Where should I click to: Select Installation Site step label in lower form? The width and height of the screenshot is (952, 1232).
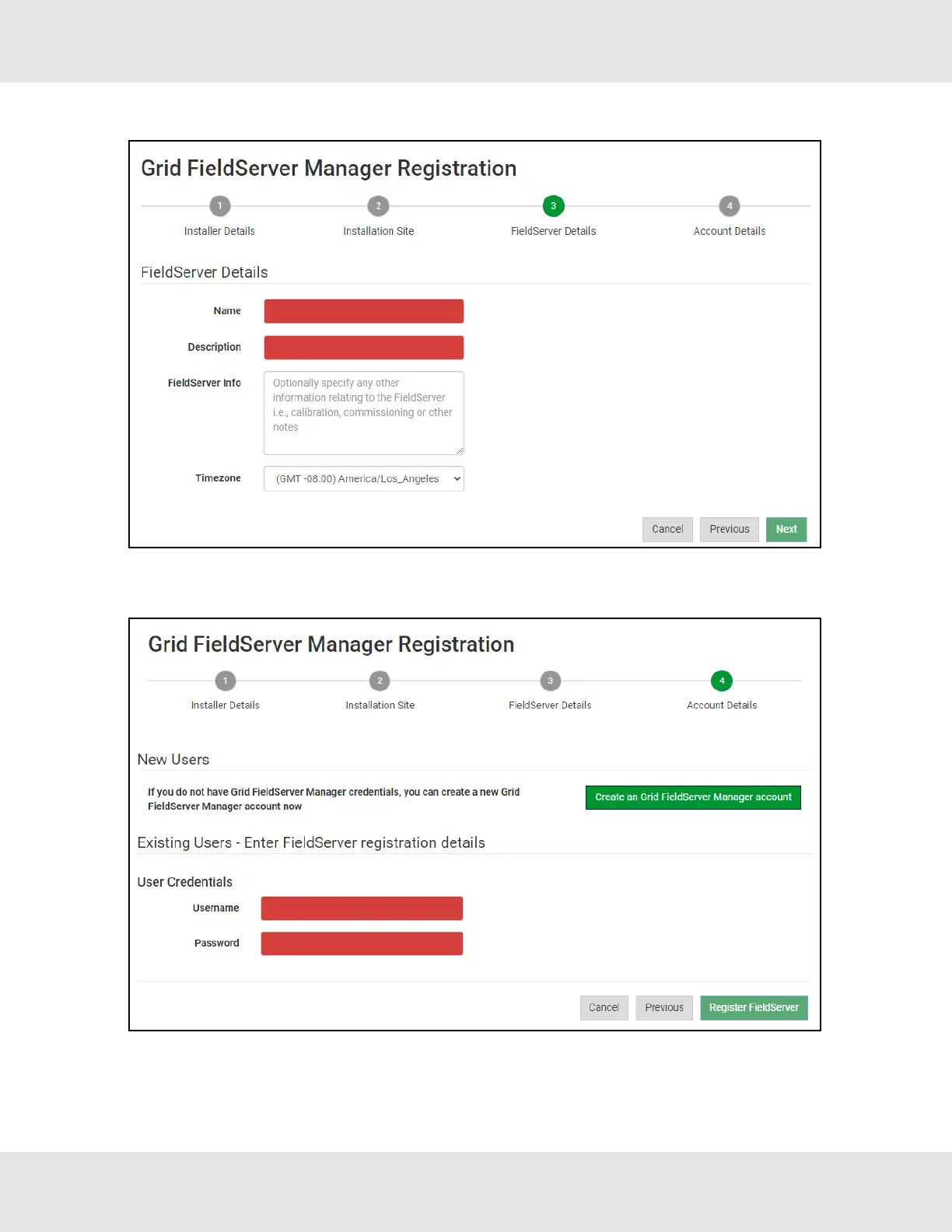tap(380, 705)
